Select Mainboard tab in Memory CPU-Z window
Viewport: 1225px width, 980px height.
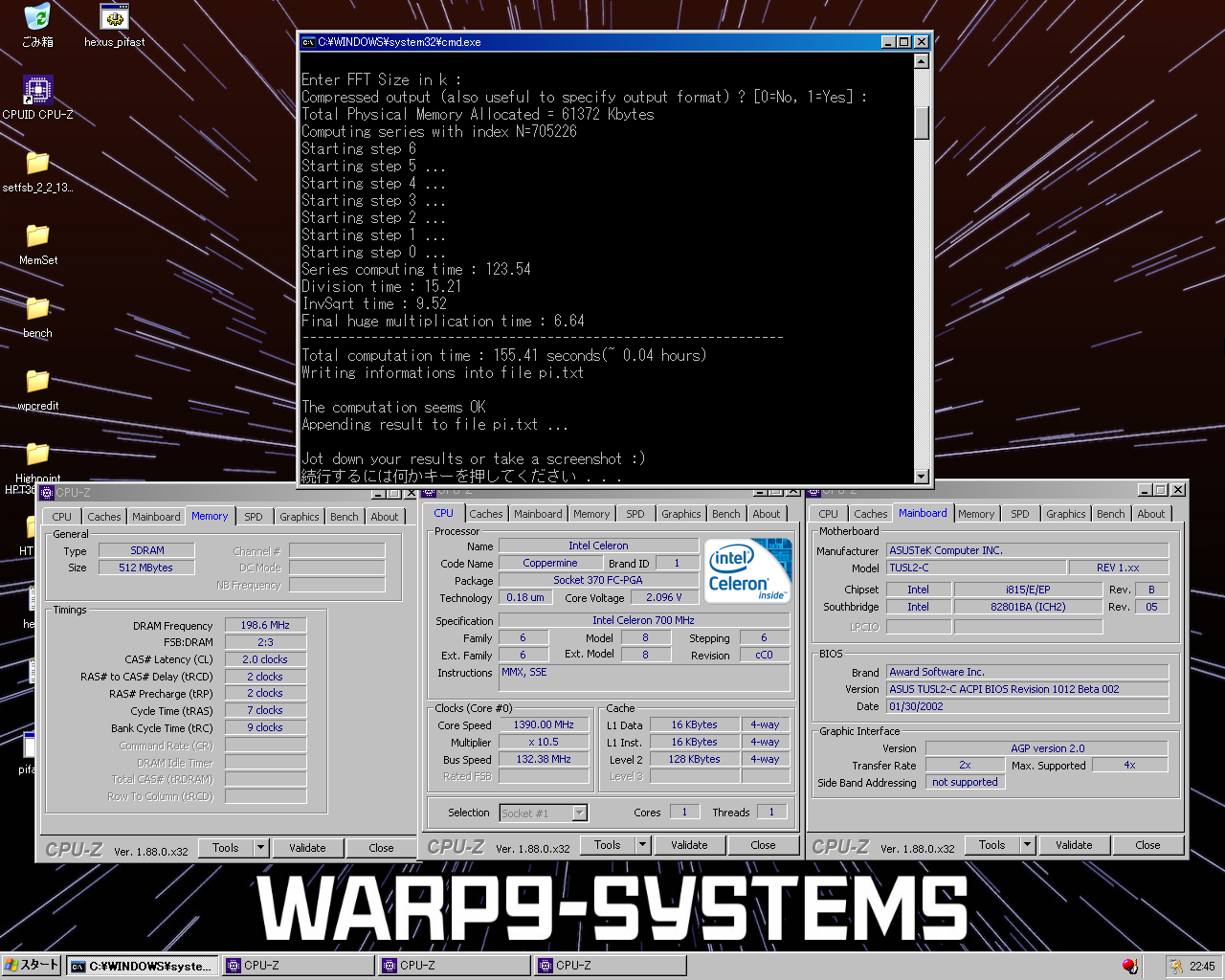point(156,517)
